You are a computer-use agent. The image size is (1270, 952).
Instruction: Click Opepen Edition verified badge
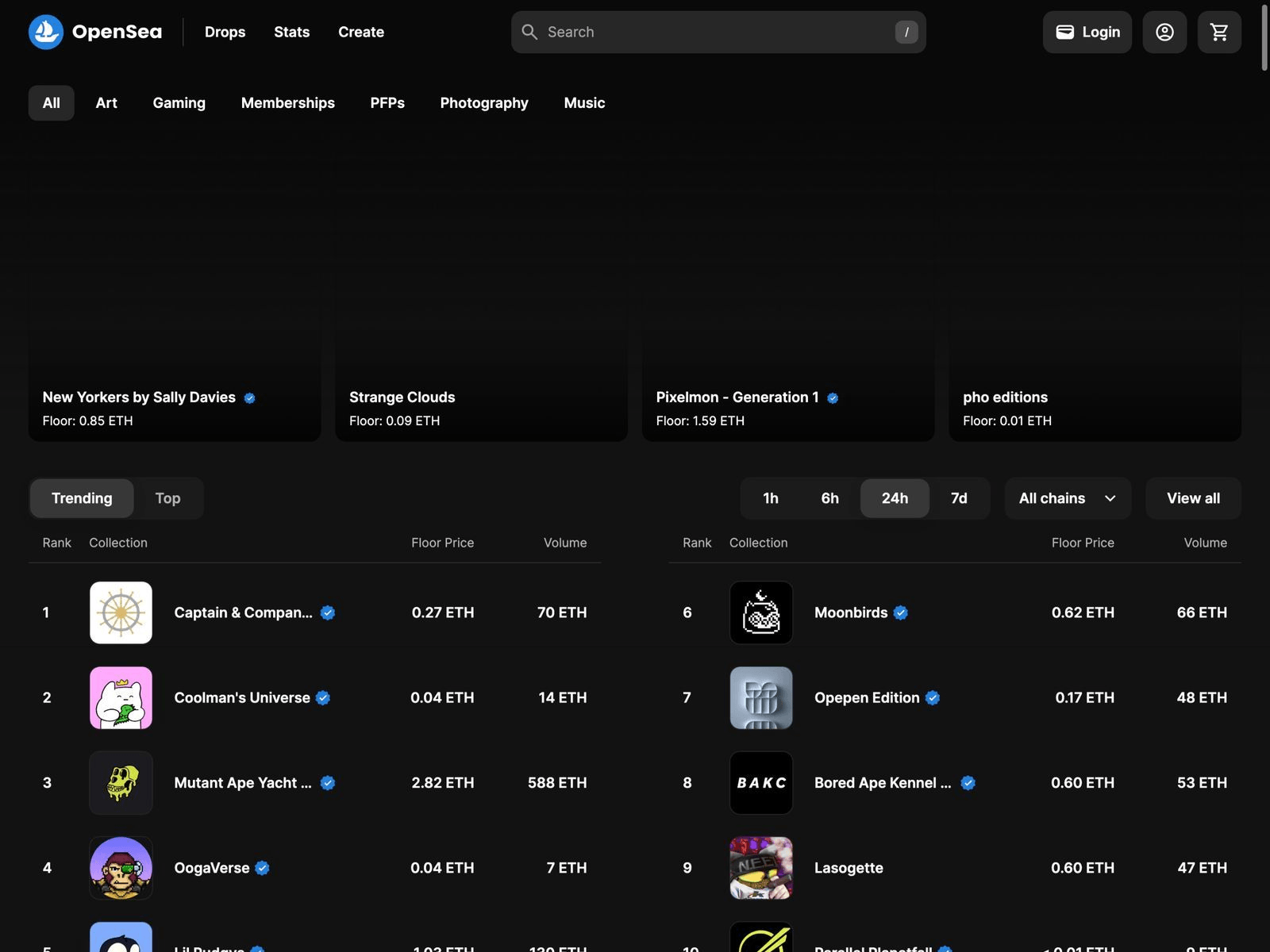coord(933,698)
